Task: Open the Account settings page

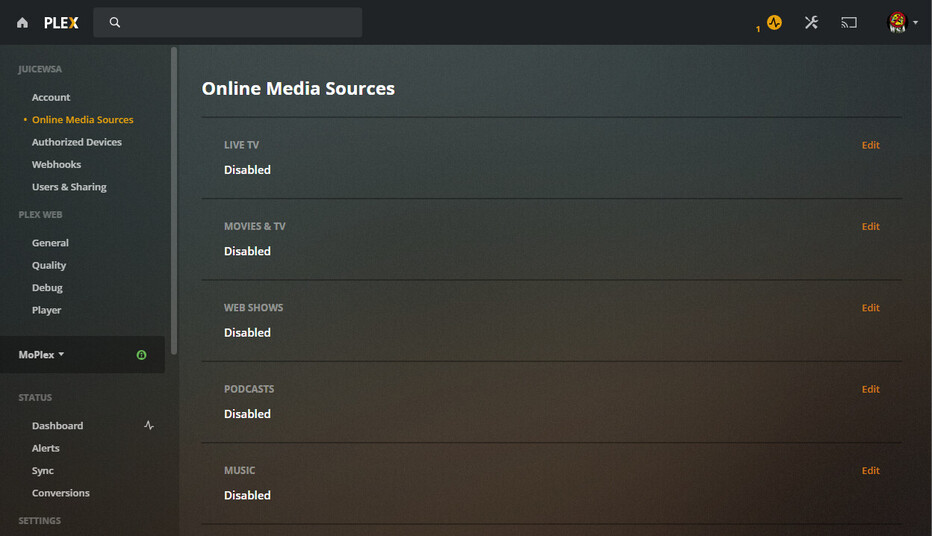Action: point(51,97)
